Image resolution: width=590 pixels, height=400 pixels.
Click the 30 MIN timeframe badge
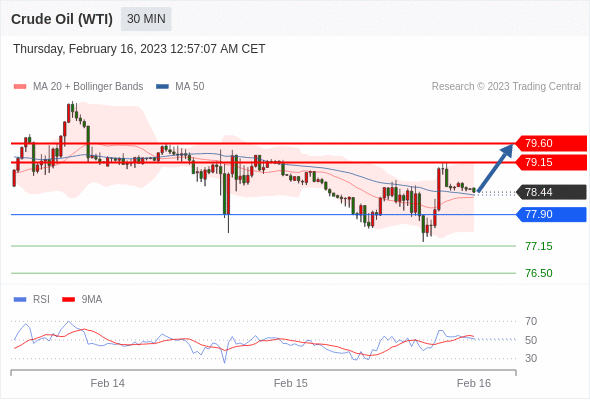coord(146,19)
